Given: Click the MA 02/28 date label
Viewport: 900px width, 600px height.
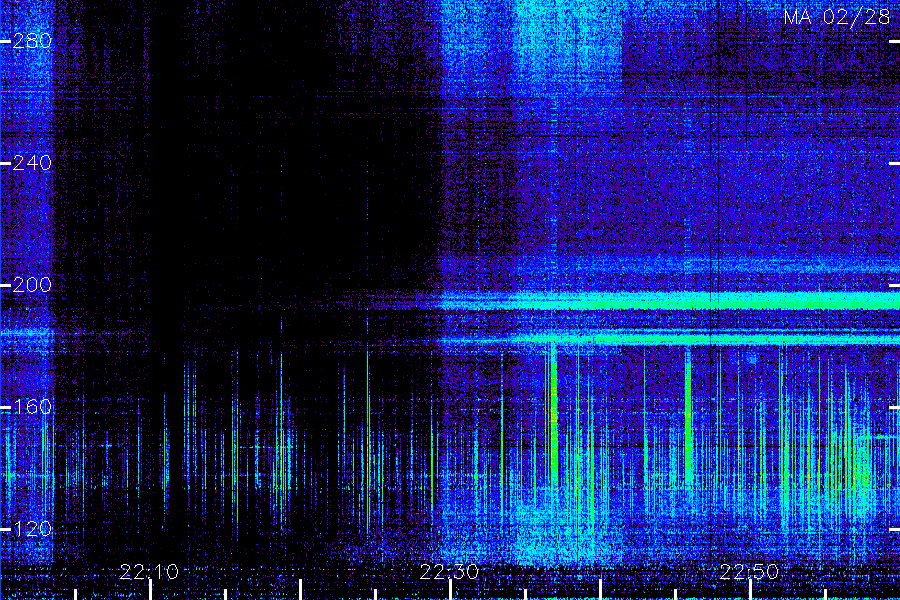Looking at the screenshot, I should (x=837, y=17).
